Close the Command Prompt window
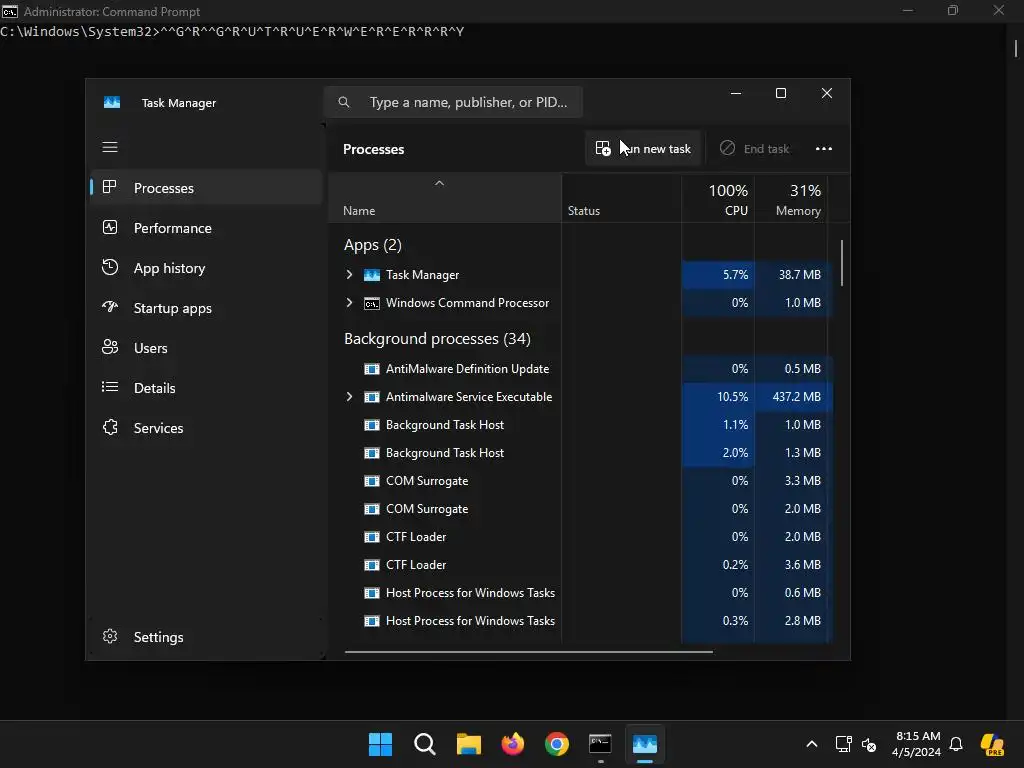Screen dimensions: 1024x768 pos(999,10)
